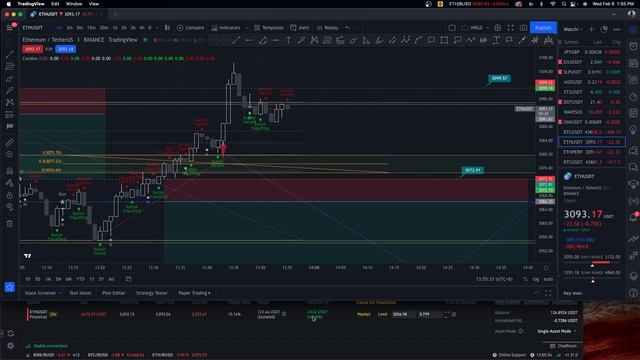Open the Paper Trading tab
Image resolution: width=640 pixels, height=360 pixels.
click(194, 293)
